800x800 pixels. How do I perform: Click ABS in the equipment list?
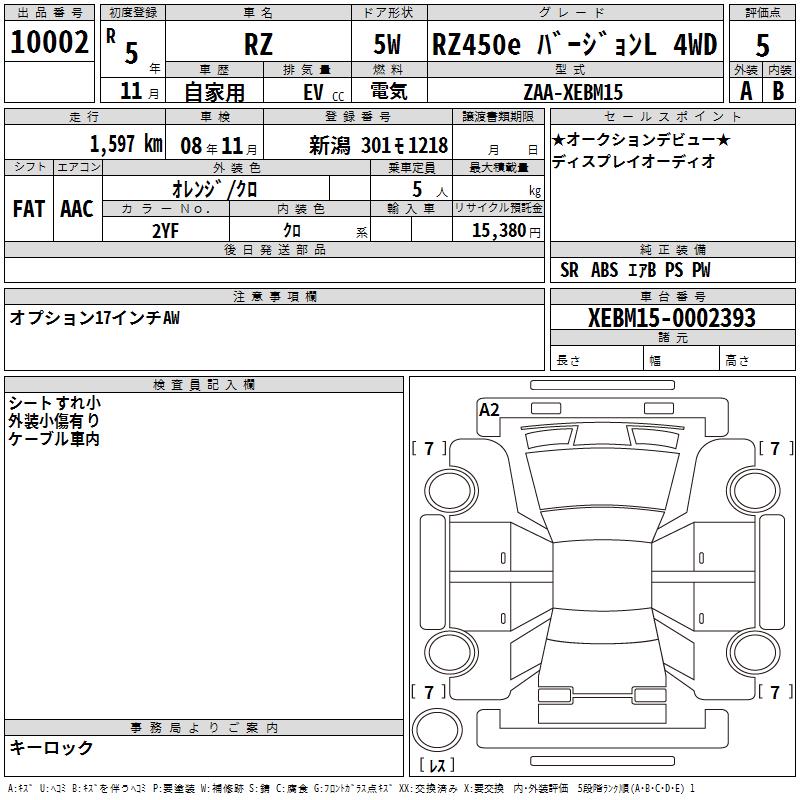[604, 270]
